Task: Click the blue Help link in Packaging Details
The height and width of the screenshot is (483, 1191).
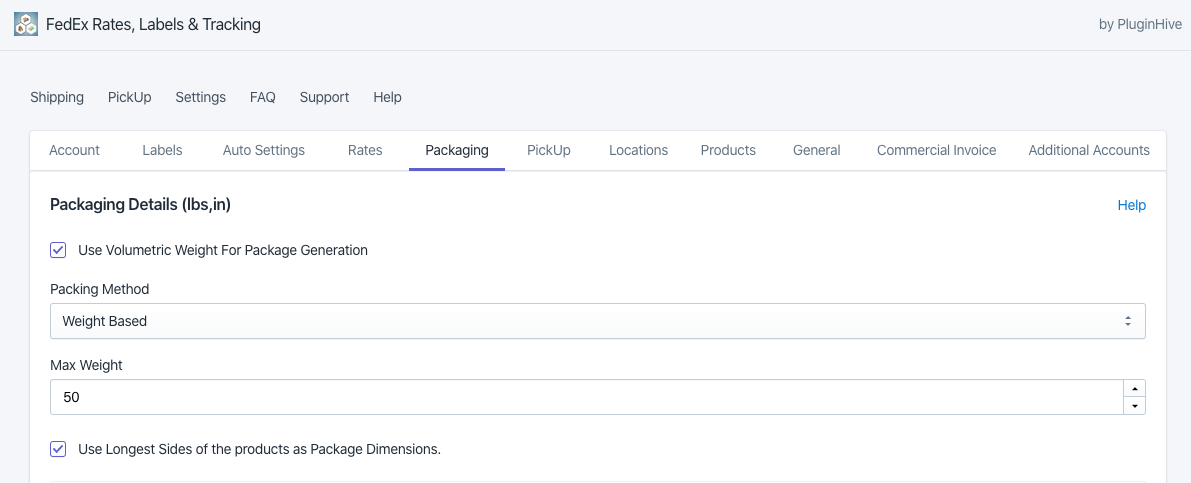Action: pyautogui.click(x=1132, y=205)
